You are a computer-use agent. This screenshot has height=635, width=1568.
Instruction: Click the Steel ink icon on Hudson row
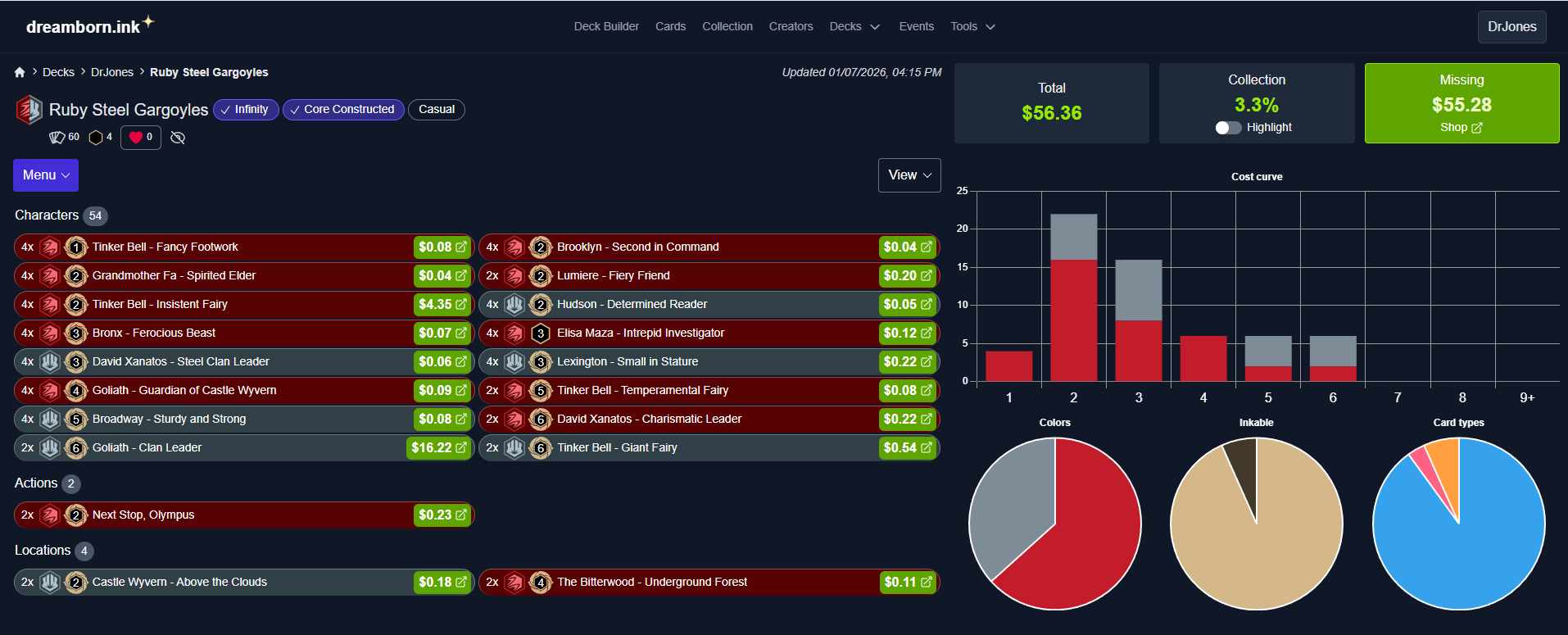(x=514, y=305)
